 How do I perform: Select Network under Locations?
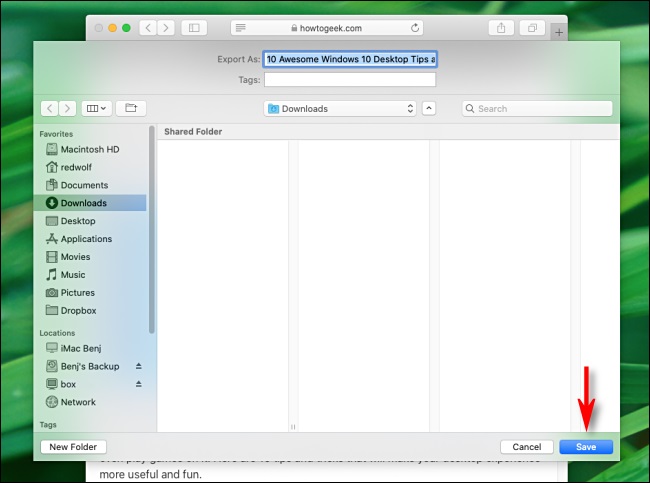click(x=90, y=402)
